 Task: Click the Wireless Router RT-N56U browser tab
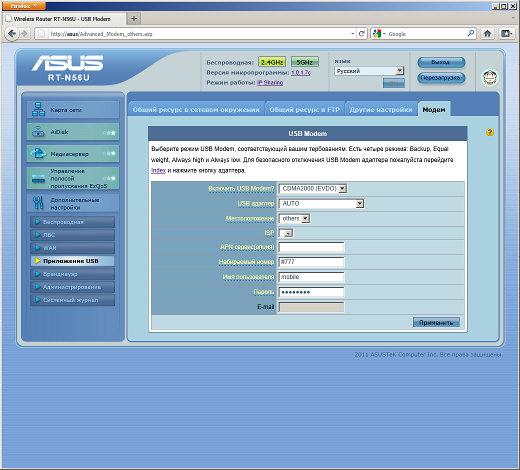click(64, 19)
